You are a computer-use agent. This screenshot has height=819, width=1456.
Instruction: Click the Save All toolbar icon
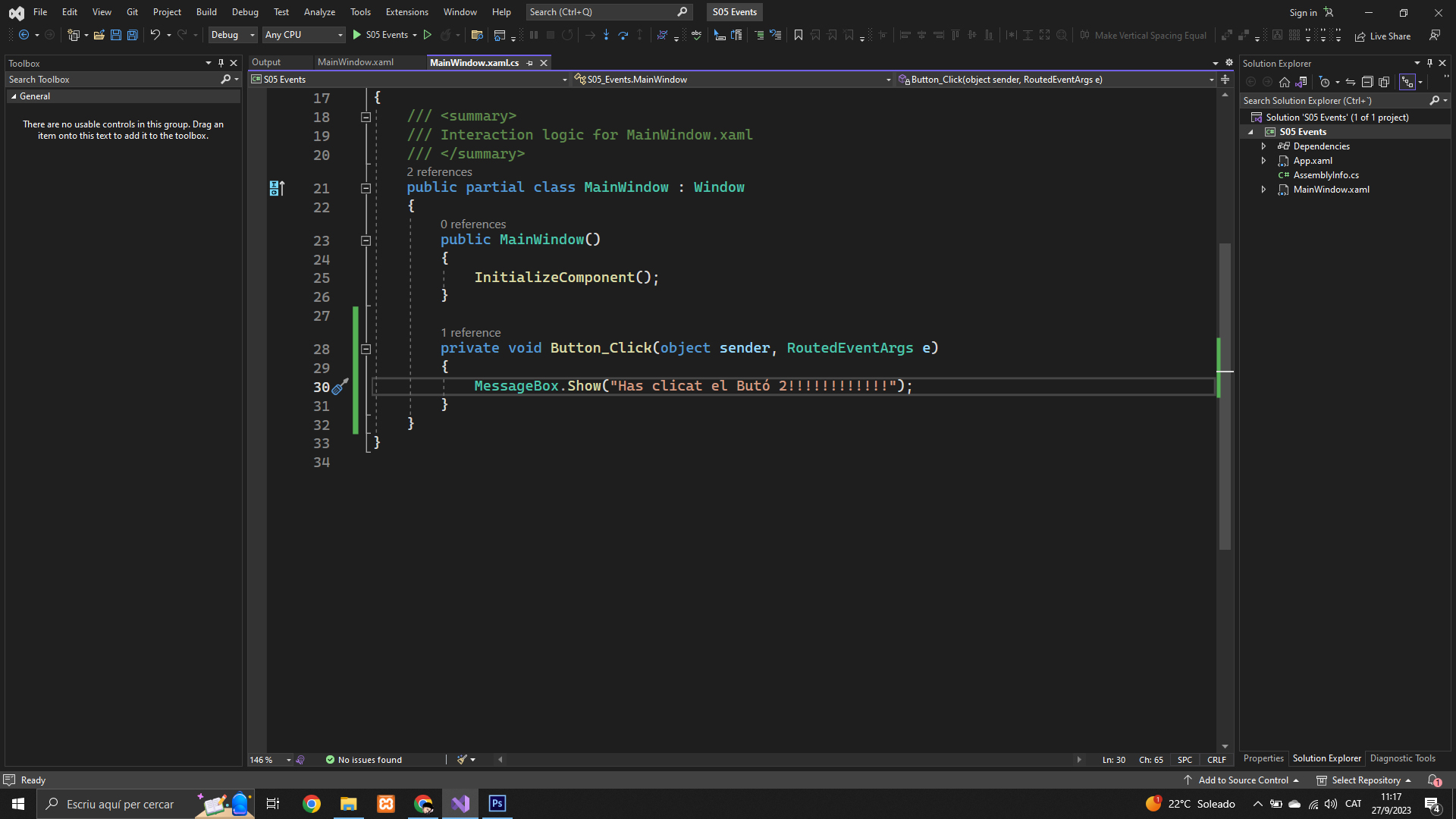[133, 35]
